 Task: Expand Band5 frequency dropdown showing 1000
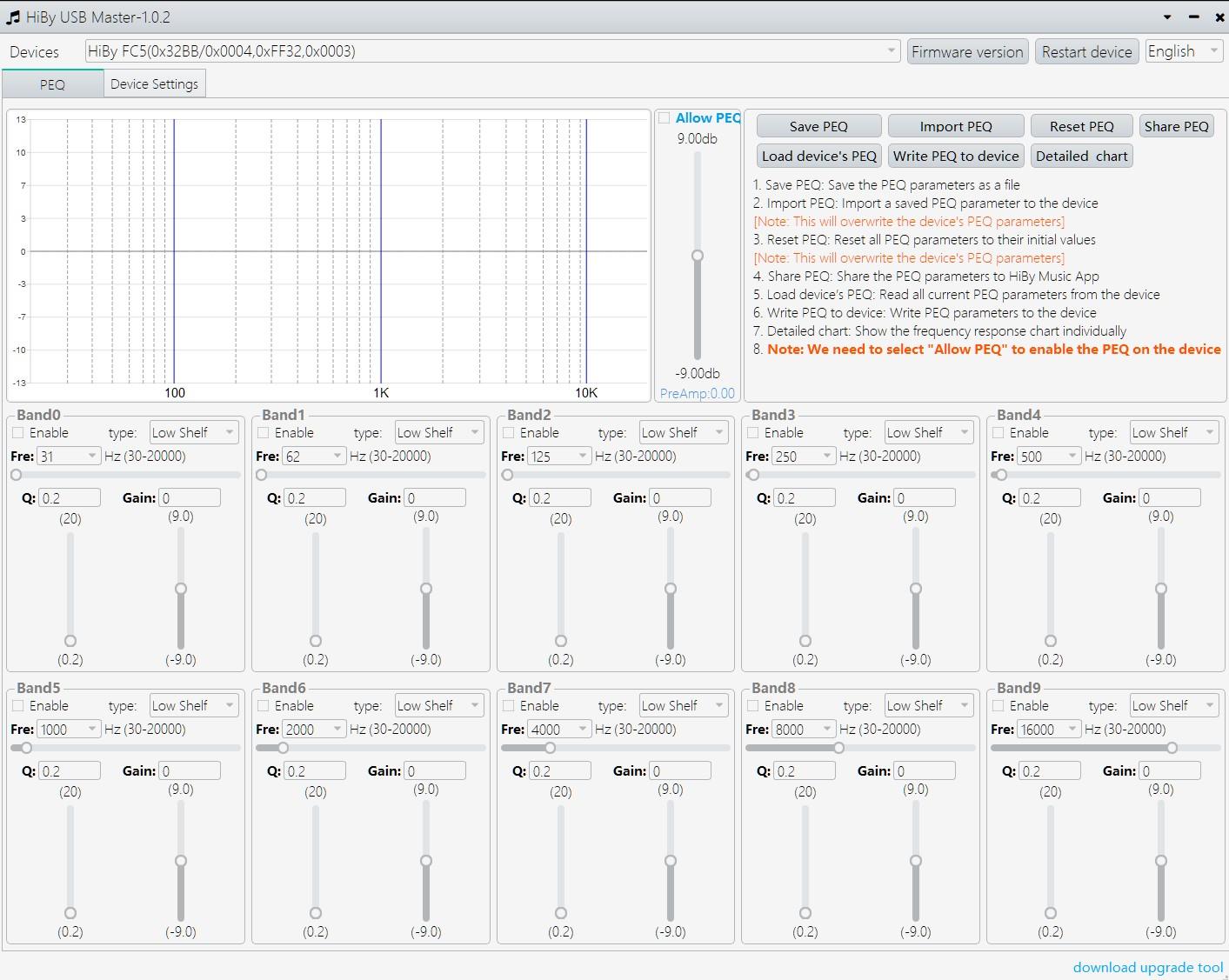[91, 730]
